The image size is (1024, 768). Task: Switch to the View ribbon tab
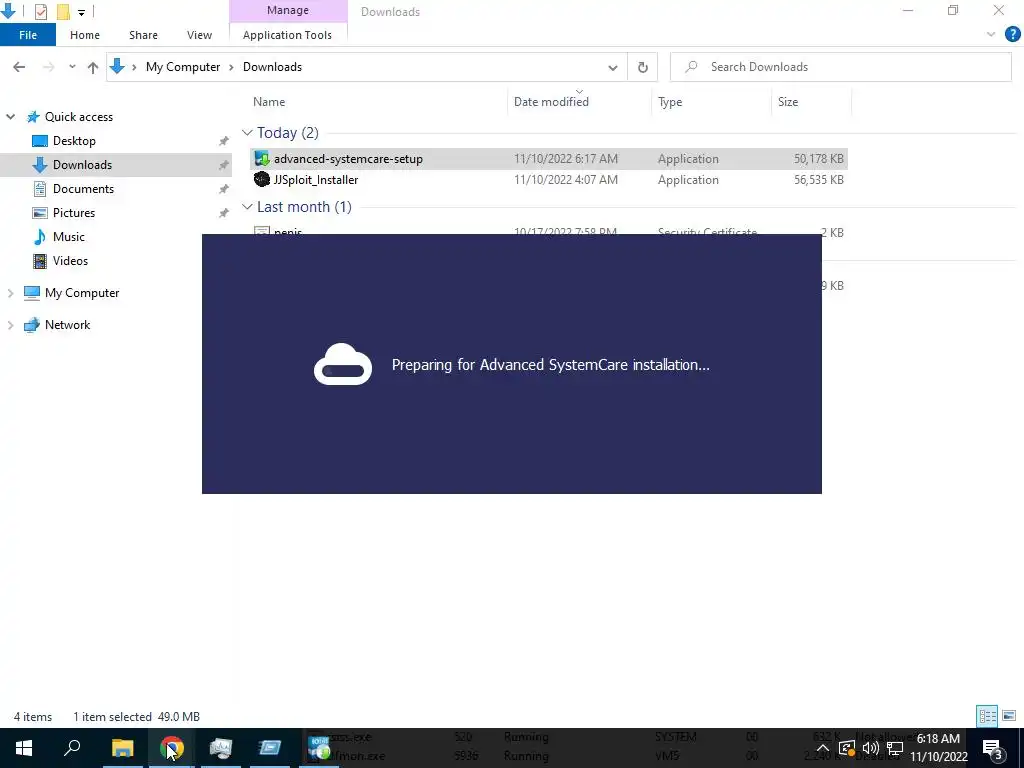(x=199, y=35)
